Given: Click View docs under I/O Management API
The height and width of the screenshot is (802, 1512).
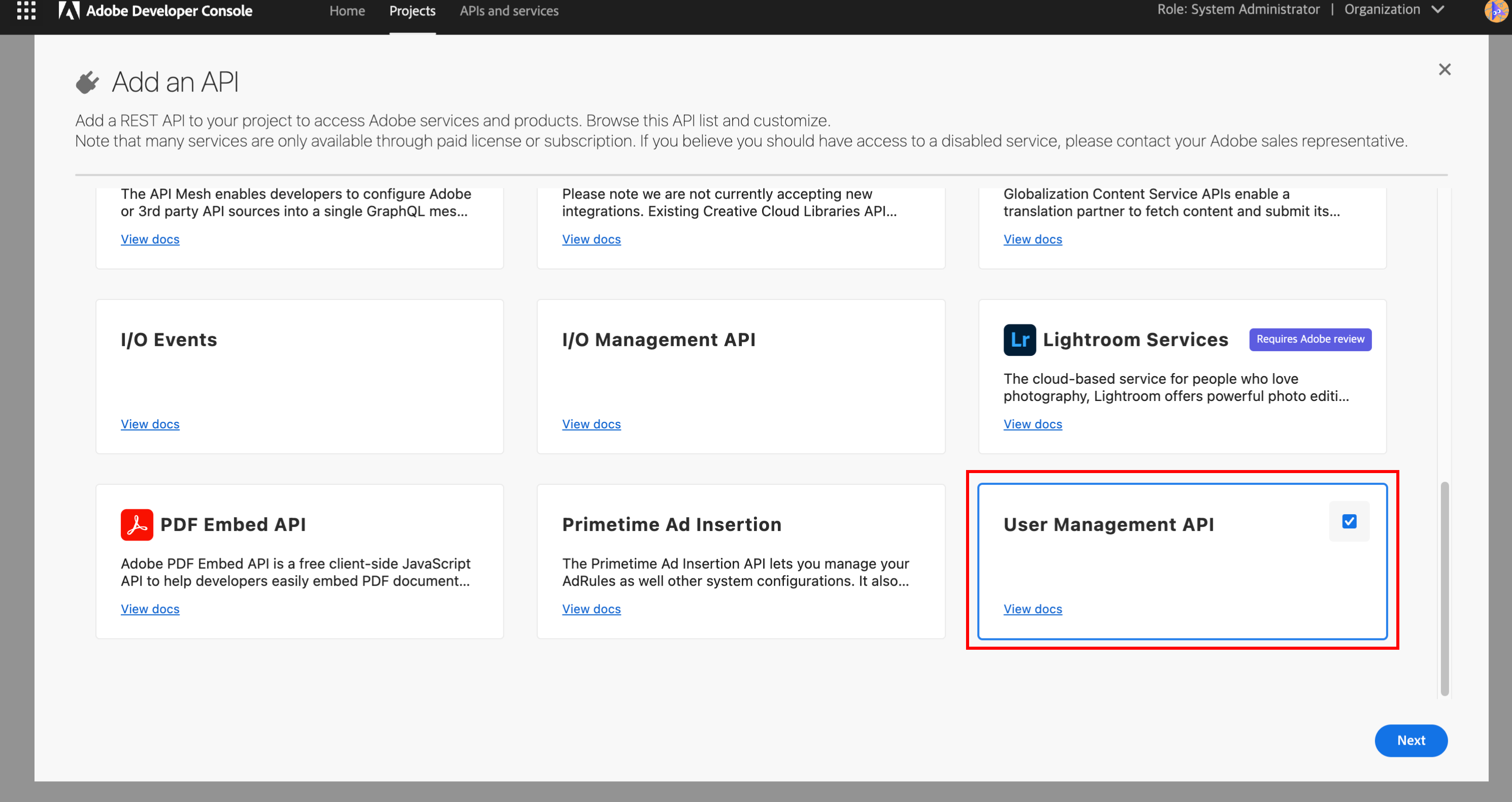Looking at the screenshot, I should [591, 423].
